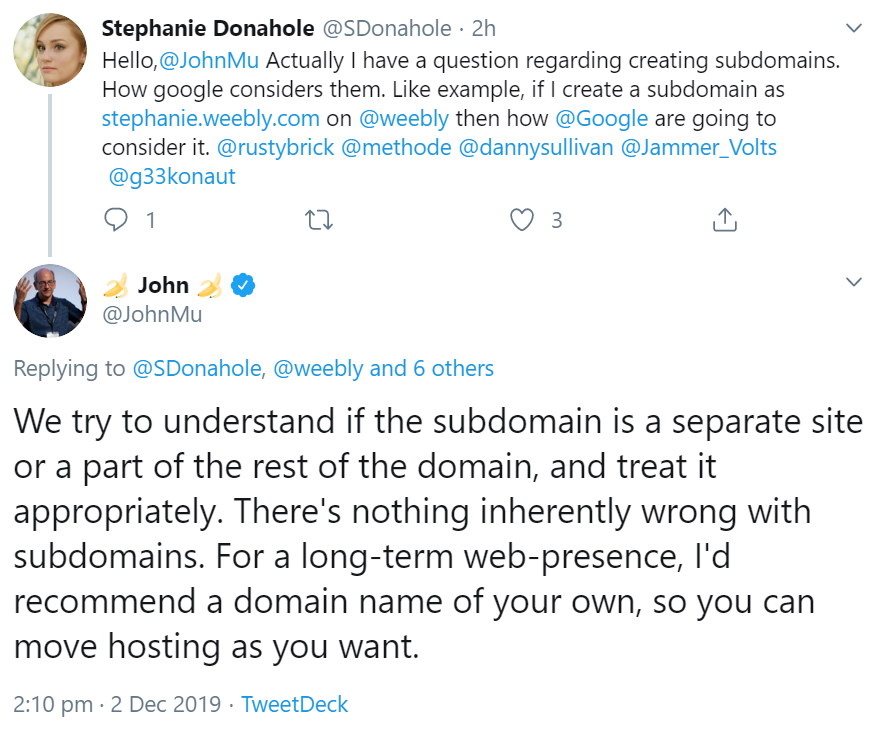Expand the '6 others' in the replying-to line
This screenshot has width=877, height=732.
point(451,368)
